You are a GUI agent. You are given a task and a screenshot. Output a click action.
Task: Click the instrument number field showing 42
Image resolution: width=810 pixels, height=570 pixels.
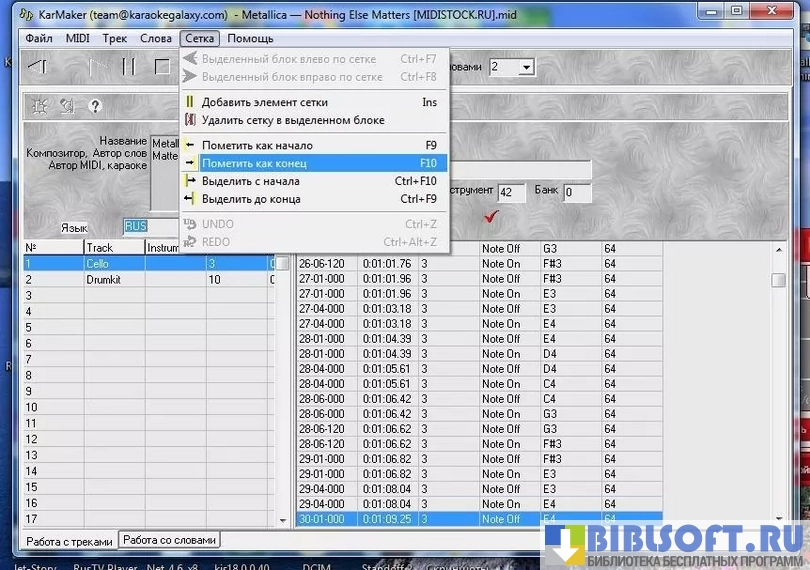(x=511, y=192)
